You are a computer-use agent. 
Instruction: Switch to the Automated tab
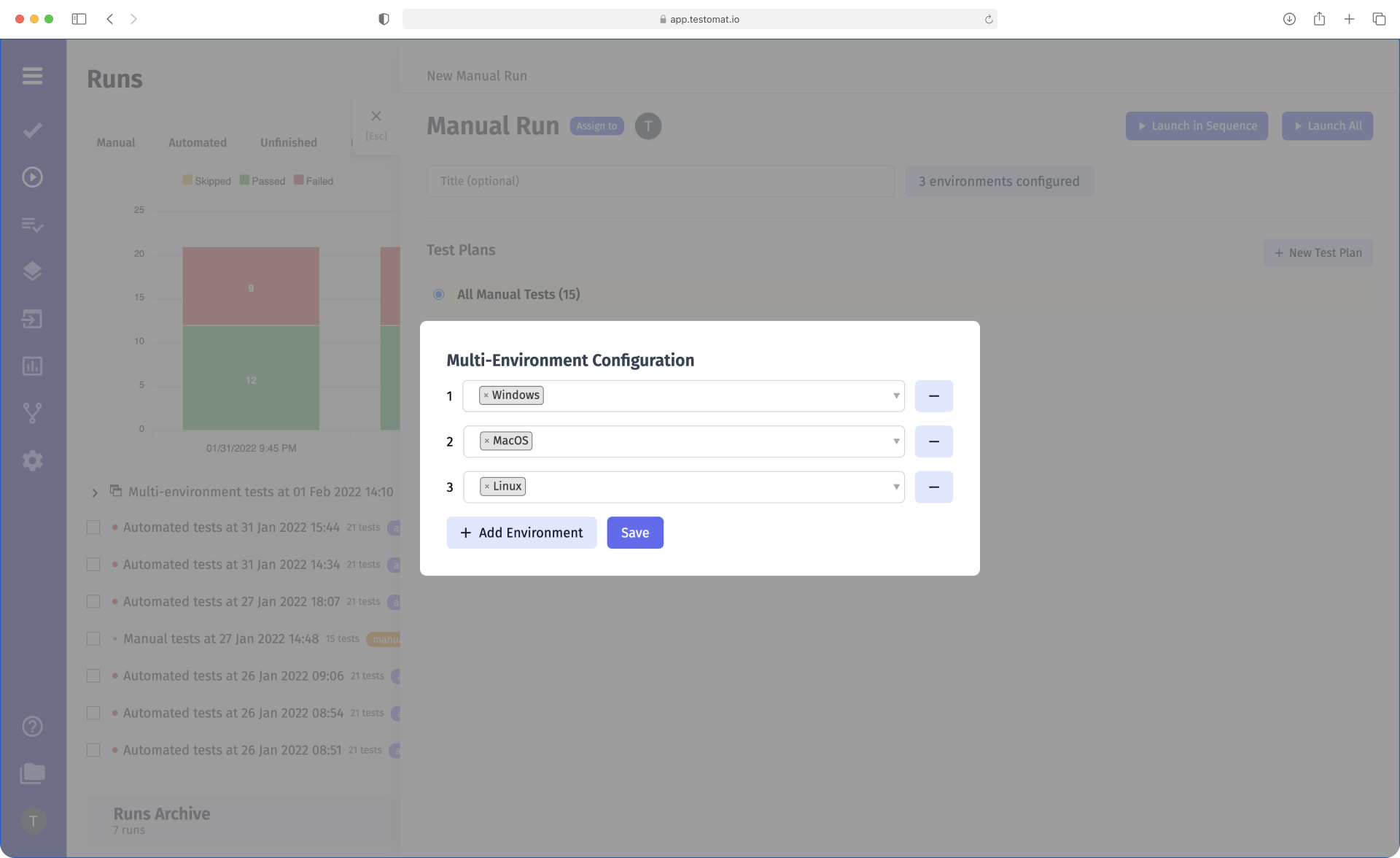[x=197, y=142]
